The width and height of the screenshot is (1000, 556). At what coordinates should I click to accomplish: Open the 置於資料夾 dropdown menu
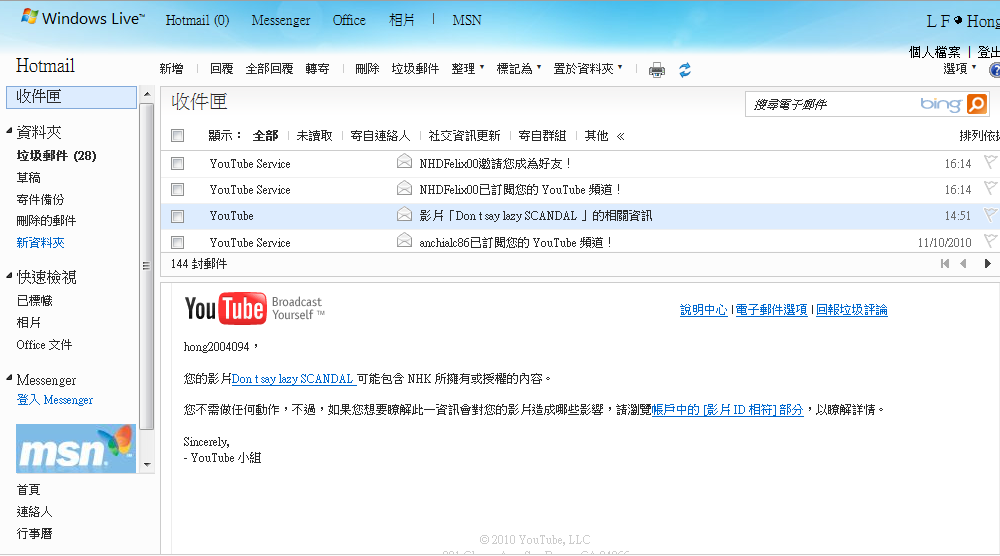pos(587,68)
